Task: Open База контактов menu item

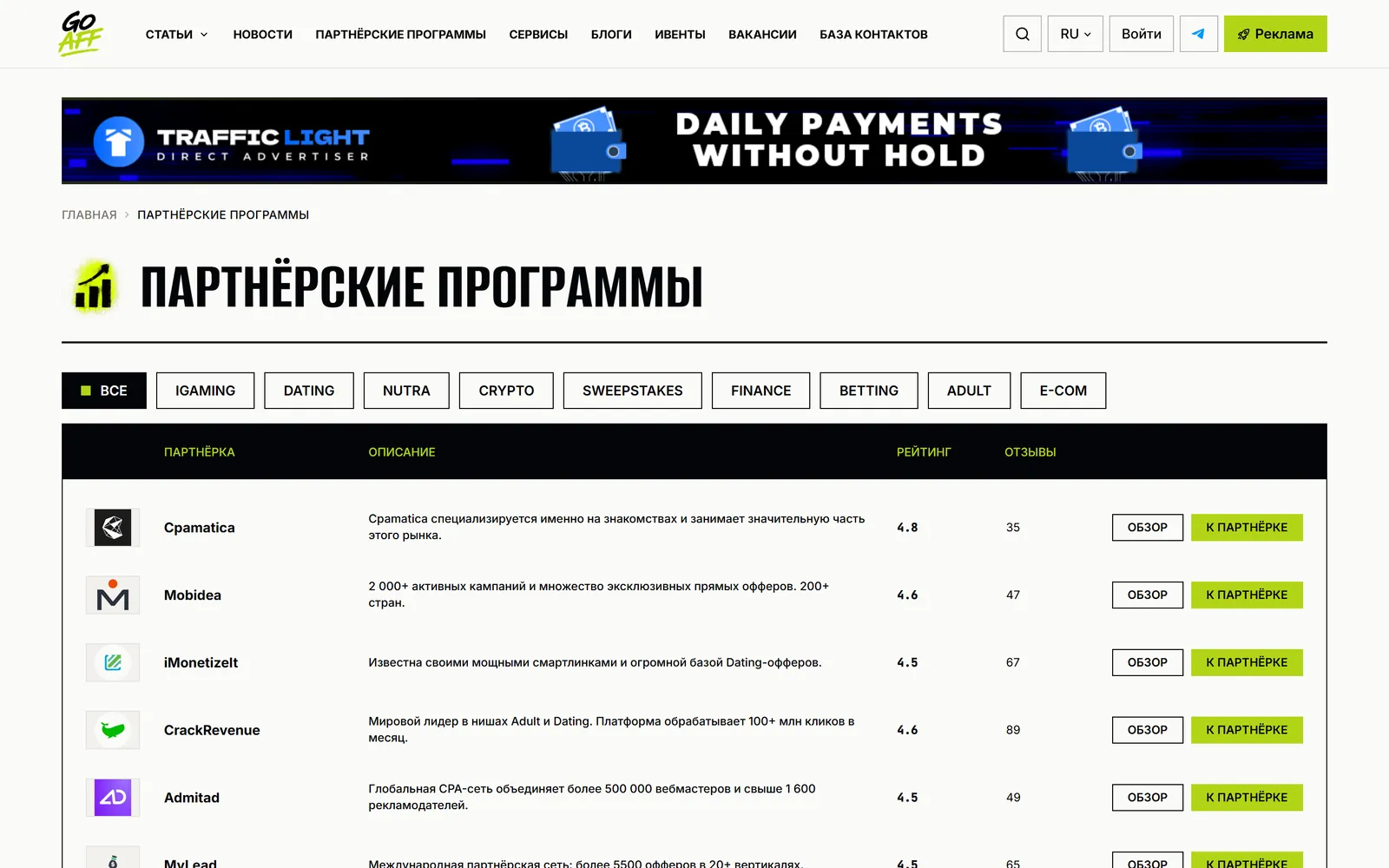Action: click(873, 35)
